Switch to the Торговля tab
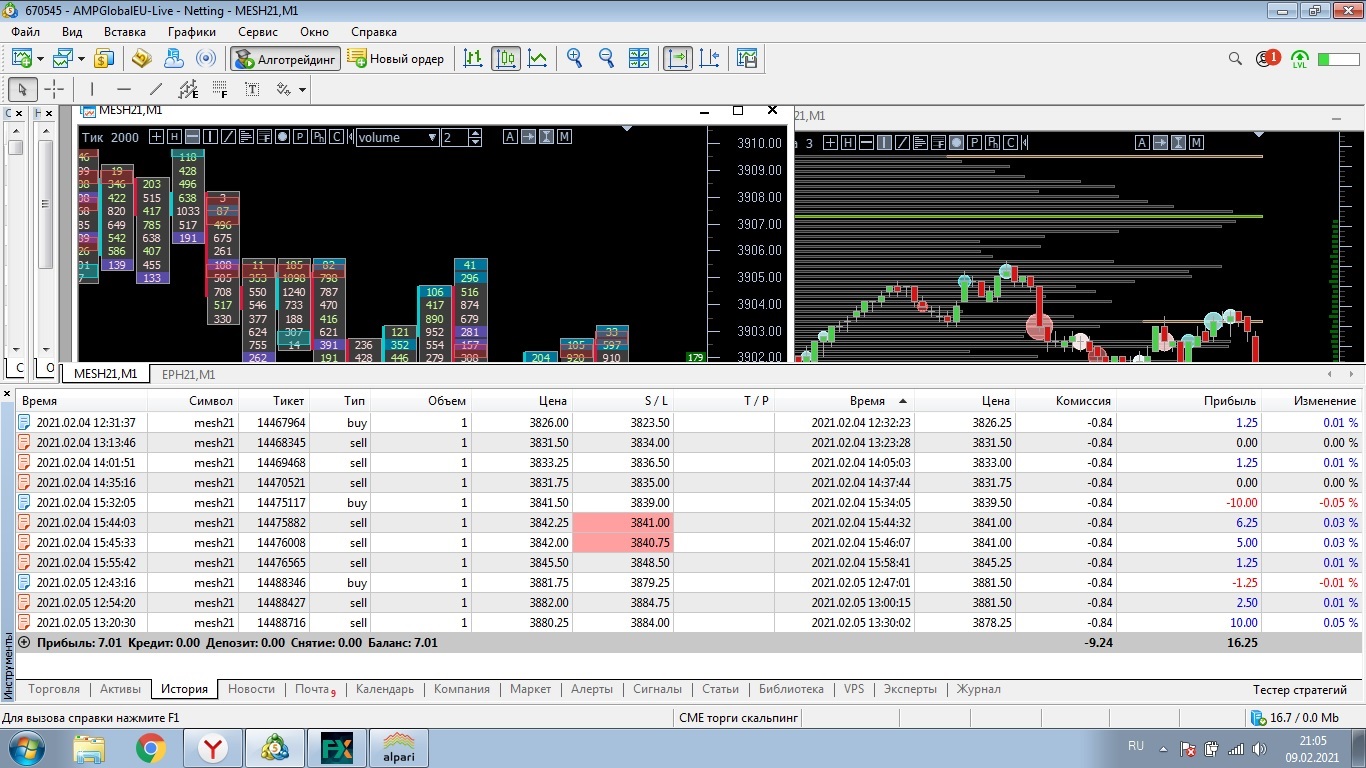Viewport: 1366px width, 768px height. click(x=54, y=689)
